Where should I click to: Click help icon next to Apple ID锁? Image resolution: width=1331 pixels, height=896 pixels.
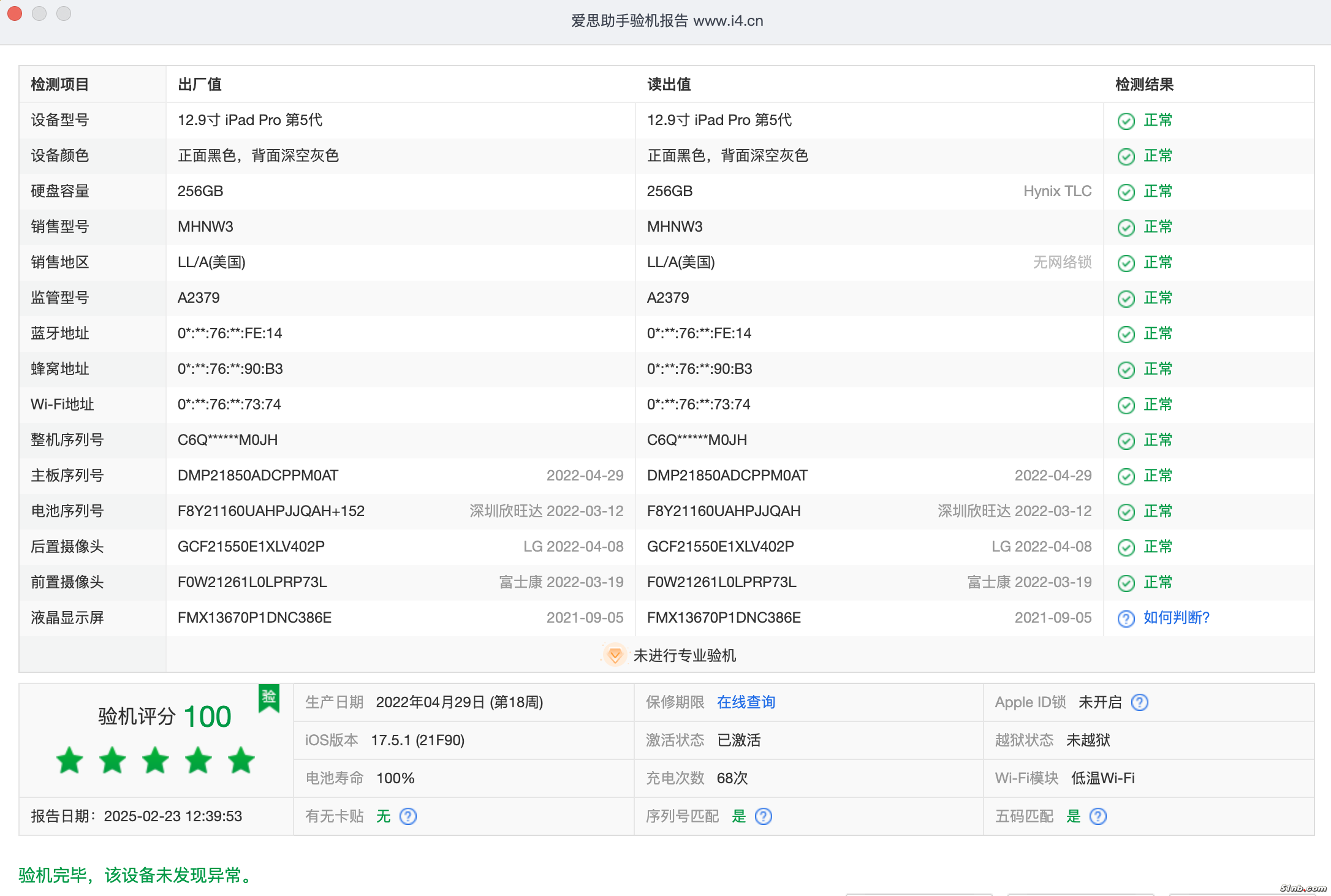pos(1139,702)
